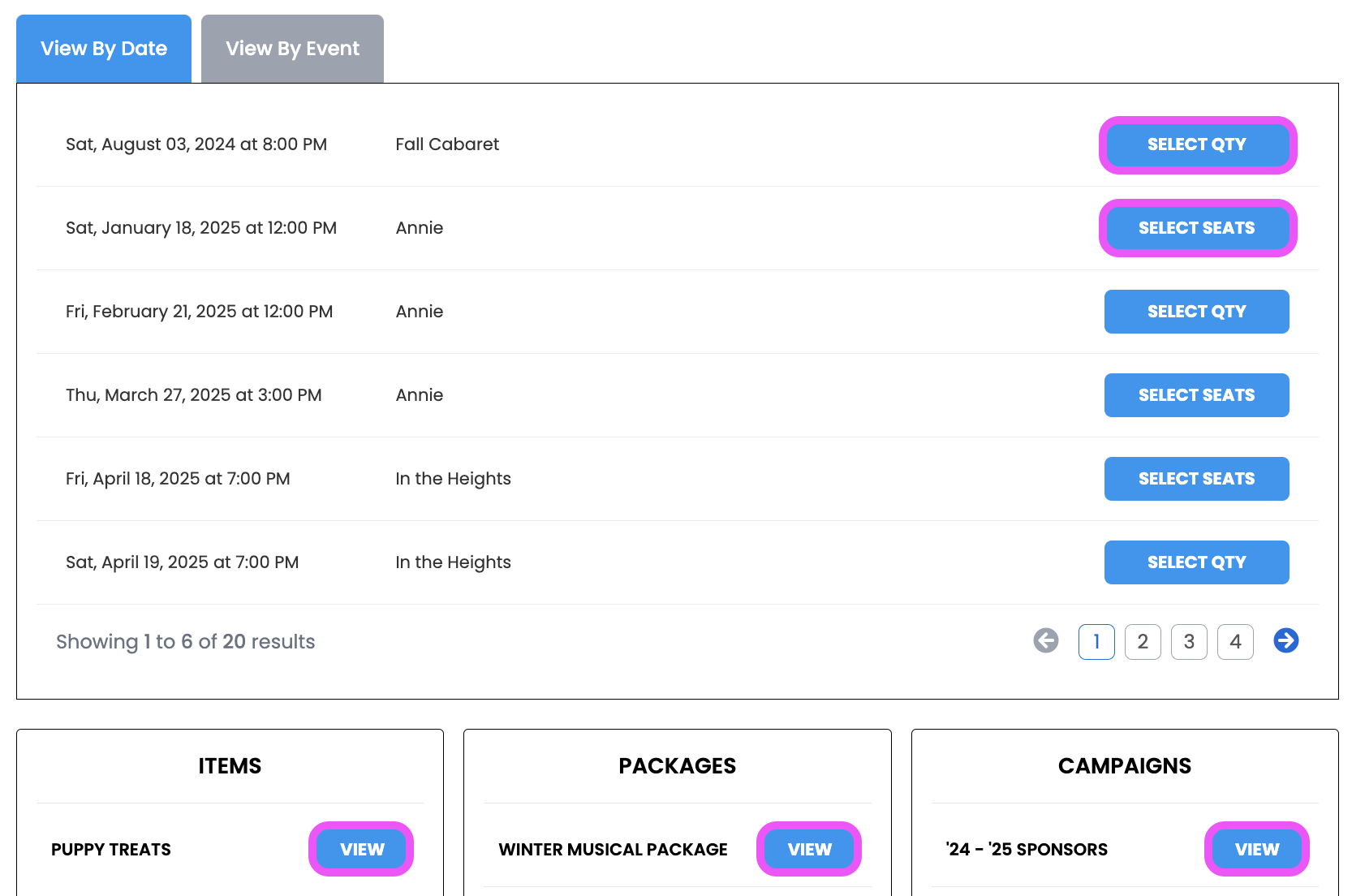
Task: Click Select Qty for Fall Cabaret
Action: point(1197,144)
